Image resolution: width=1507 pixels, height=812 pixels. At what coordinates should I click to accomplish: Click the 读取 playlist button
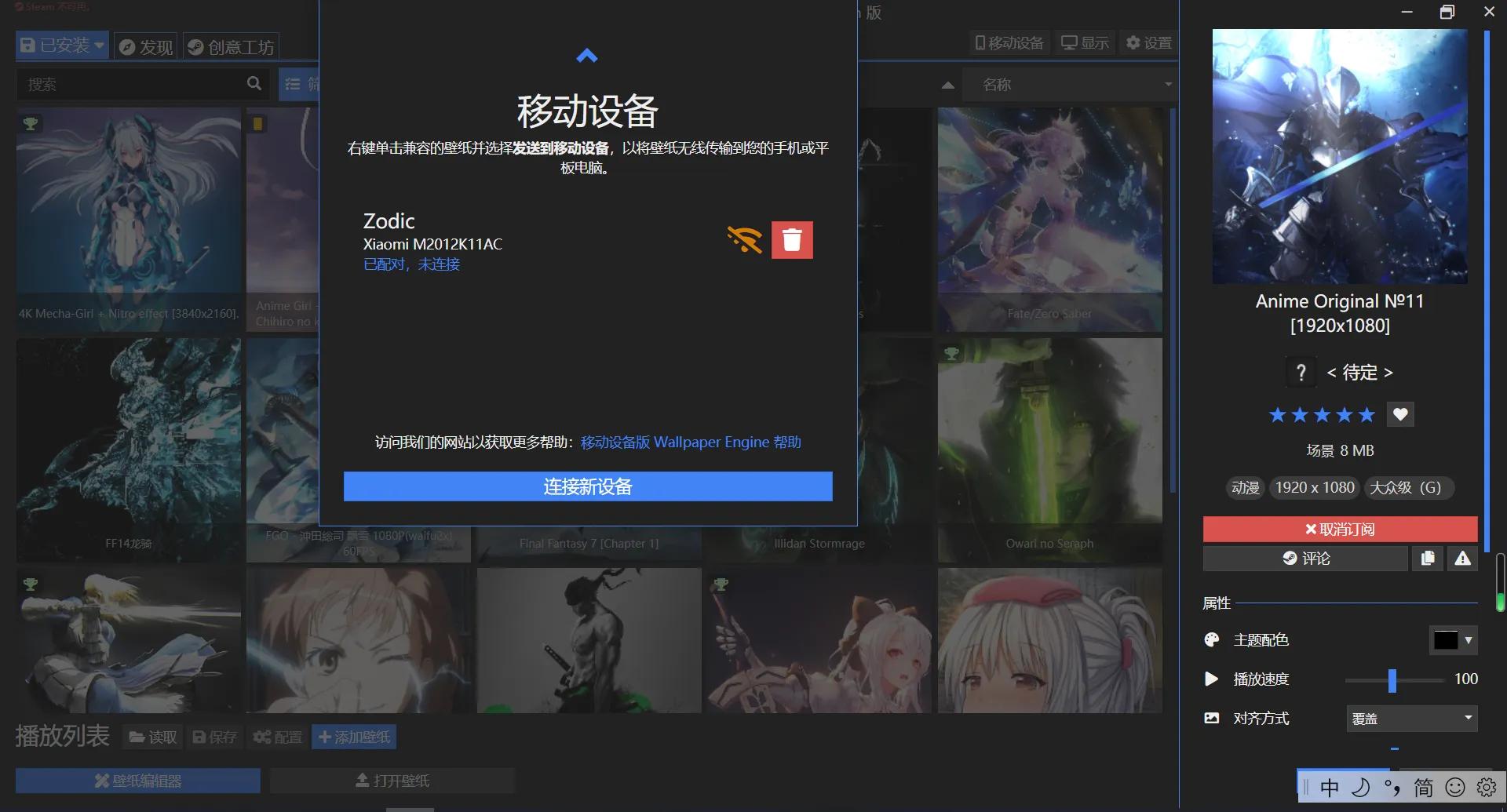pos(153,737)
